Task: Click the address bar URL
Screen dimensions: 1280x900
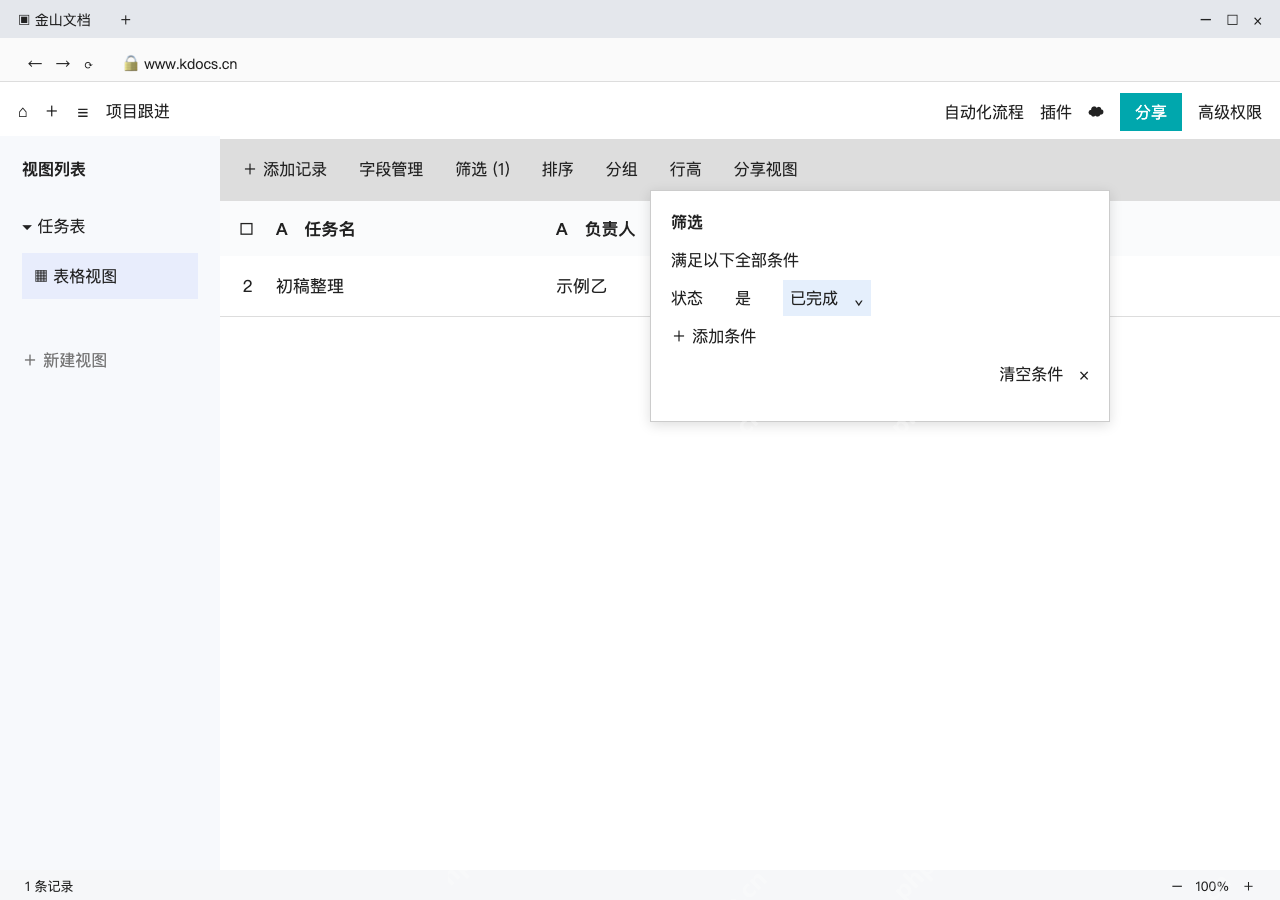Action: (190, 64)
